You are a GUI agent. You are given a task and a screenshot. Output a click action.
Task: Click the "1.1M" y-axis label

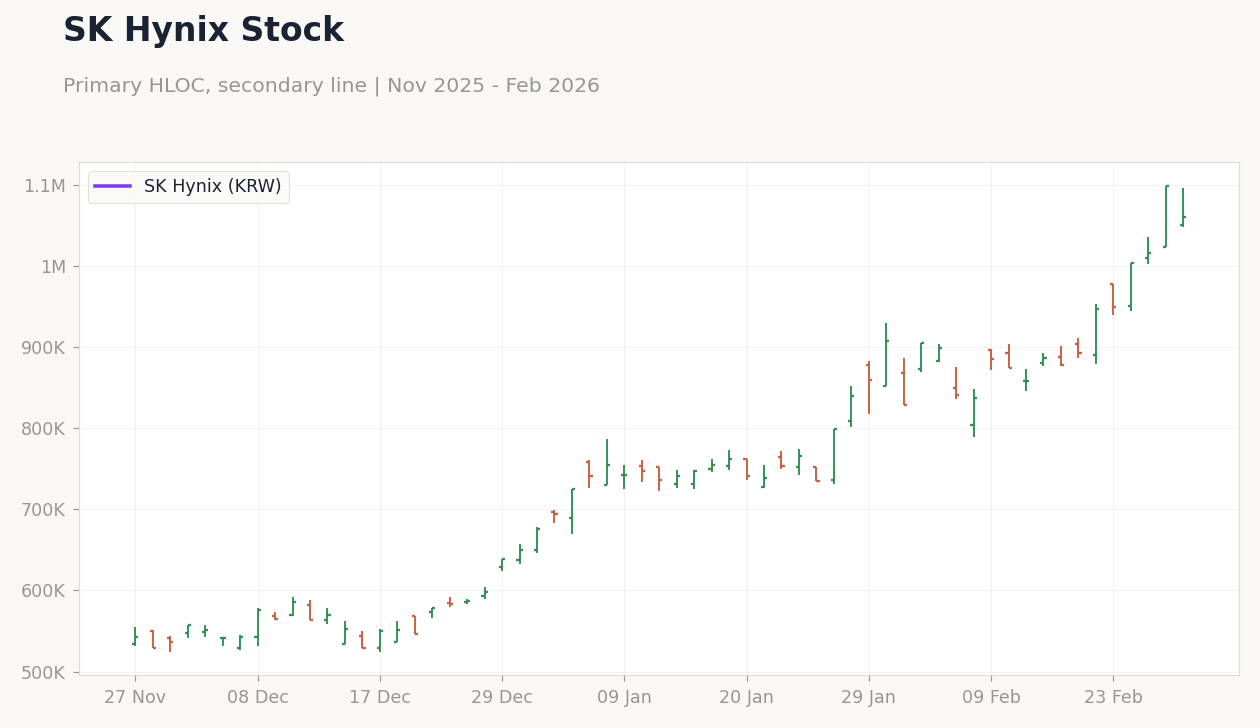click(45, 185)
